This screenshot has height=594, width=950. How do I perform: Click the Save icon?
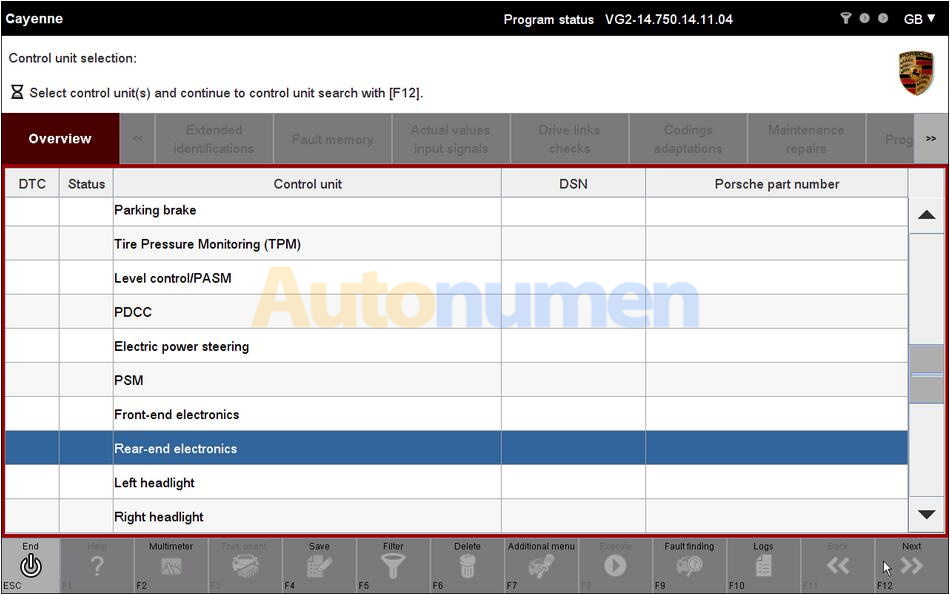(319, 566)
